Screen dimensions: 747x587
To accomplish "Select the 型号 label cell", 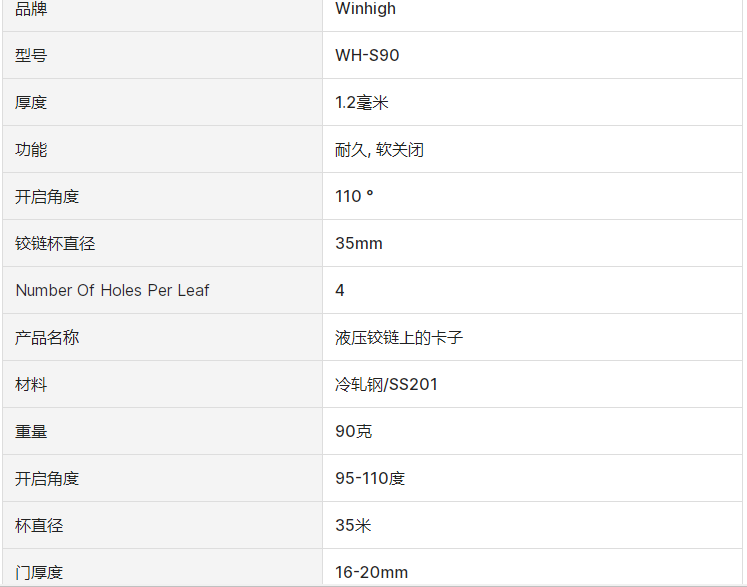I will tap(31, 55).
